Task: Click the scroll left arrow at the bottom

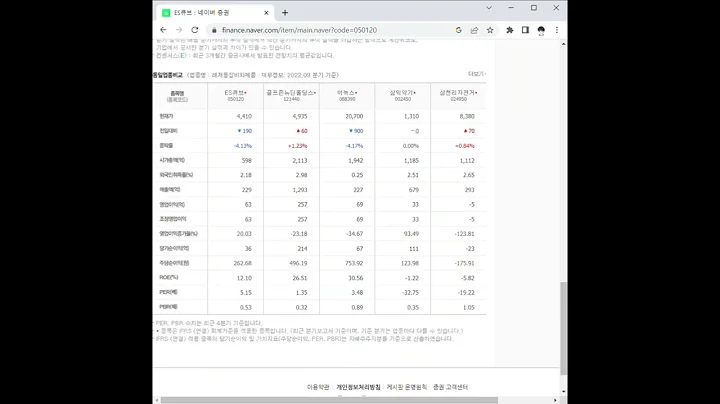Action: pos(157,400)
